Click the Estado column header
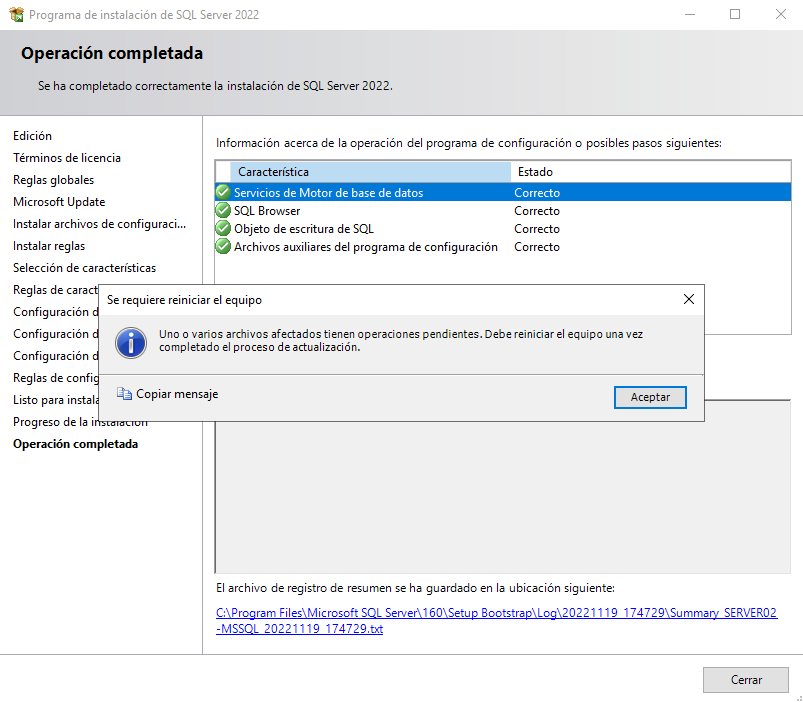The width and height of the screenshot is (803, 702). pyautogui.click(x=533, y=171)
